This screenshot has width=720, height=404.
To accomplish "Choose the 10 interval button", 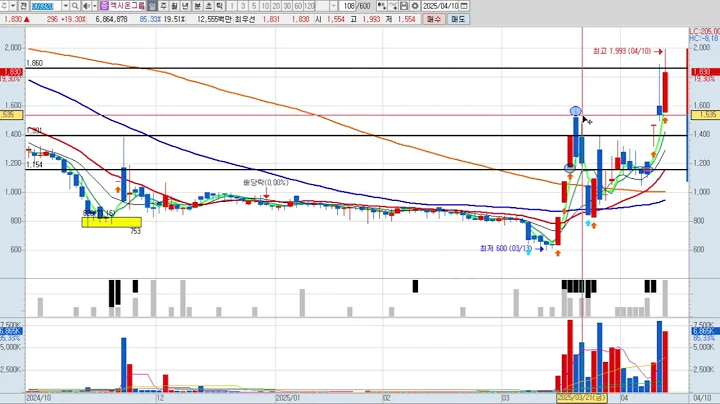I will click(265, 6).
